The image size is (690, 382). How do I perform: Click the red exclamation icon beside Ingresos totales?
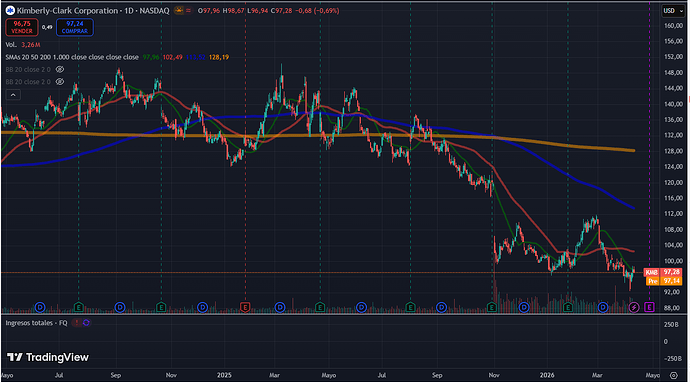tap(77, 323)
